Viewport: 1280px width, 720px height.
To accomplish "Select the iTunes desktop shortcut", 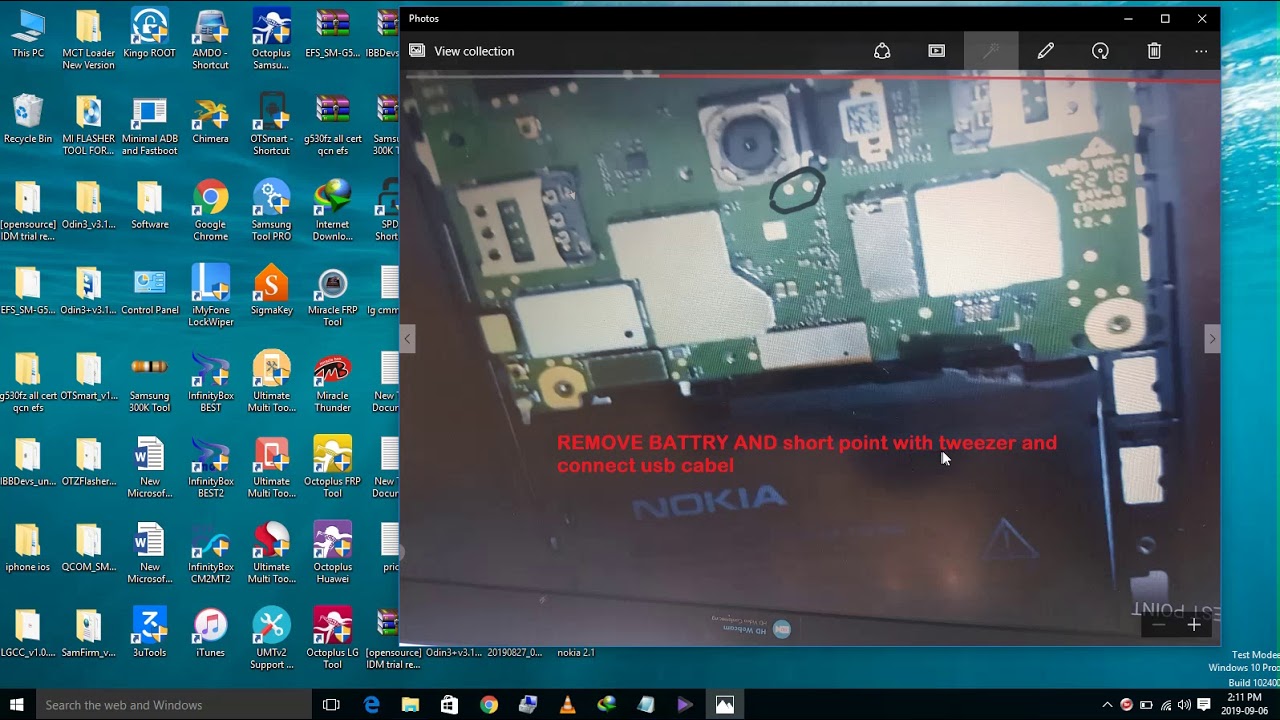I will point(210,632).
